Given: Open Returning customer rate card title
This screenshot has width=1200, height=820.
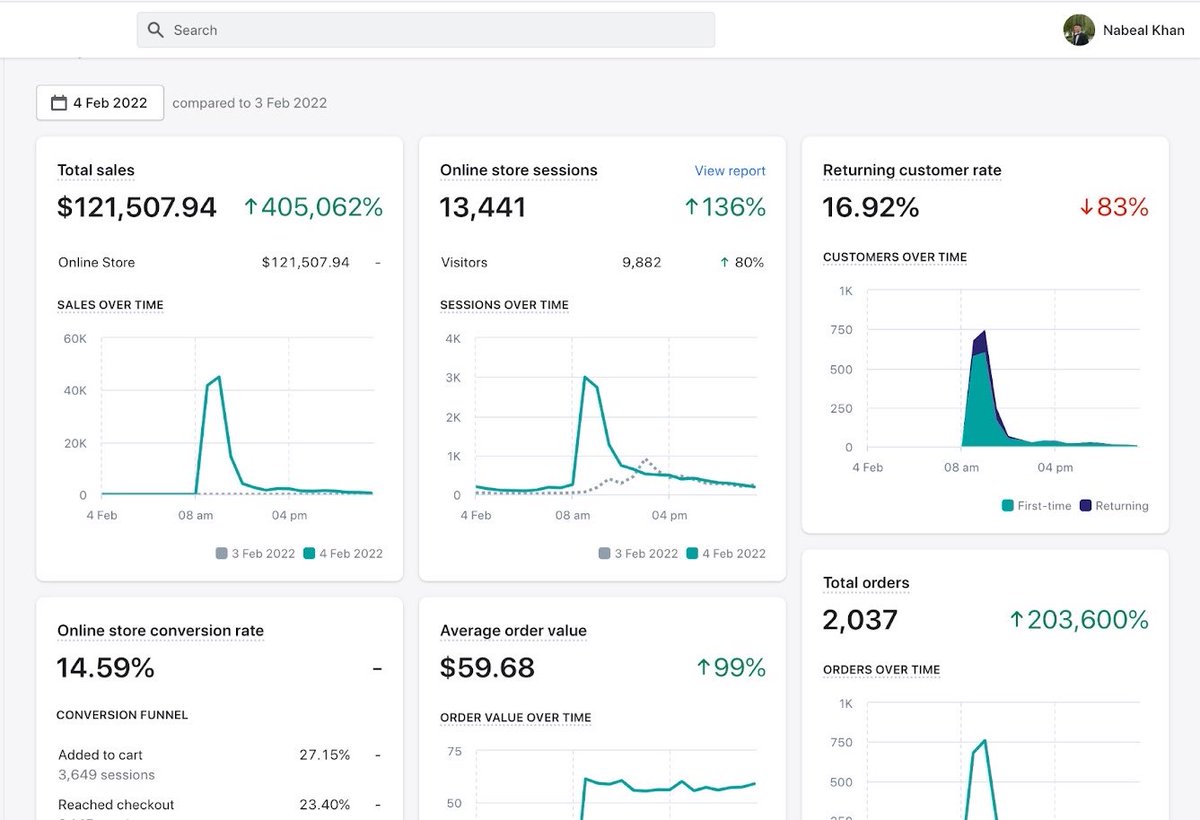Looking at the screenshot, I should (912, 170).
